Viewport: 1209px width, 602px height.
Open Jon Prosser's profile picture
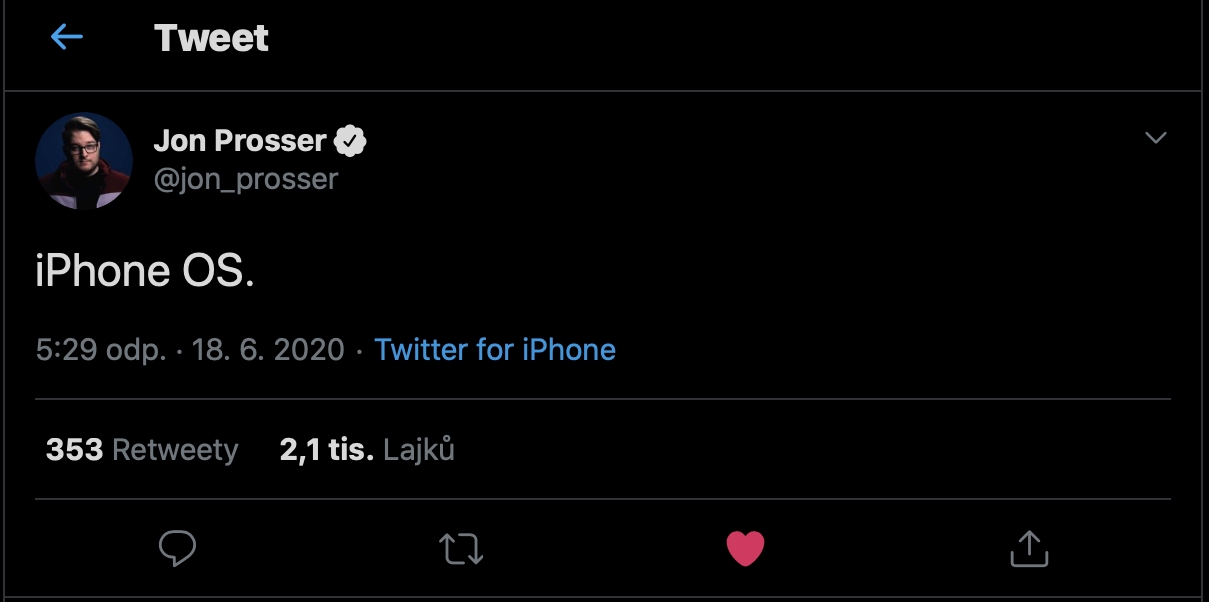(84, 160)
